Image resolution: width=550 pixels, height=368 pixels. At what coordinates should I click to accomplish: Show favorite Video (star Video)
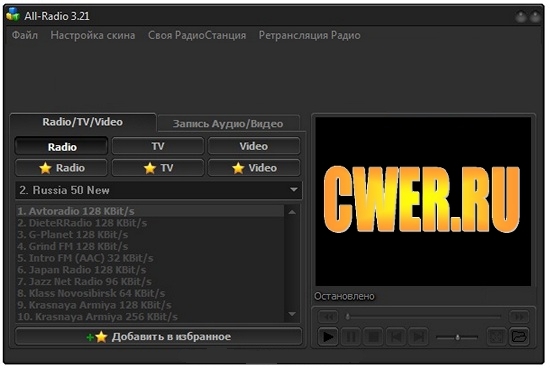point(254,168)
